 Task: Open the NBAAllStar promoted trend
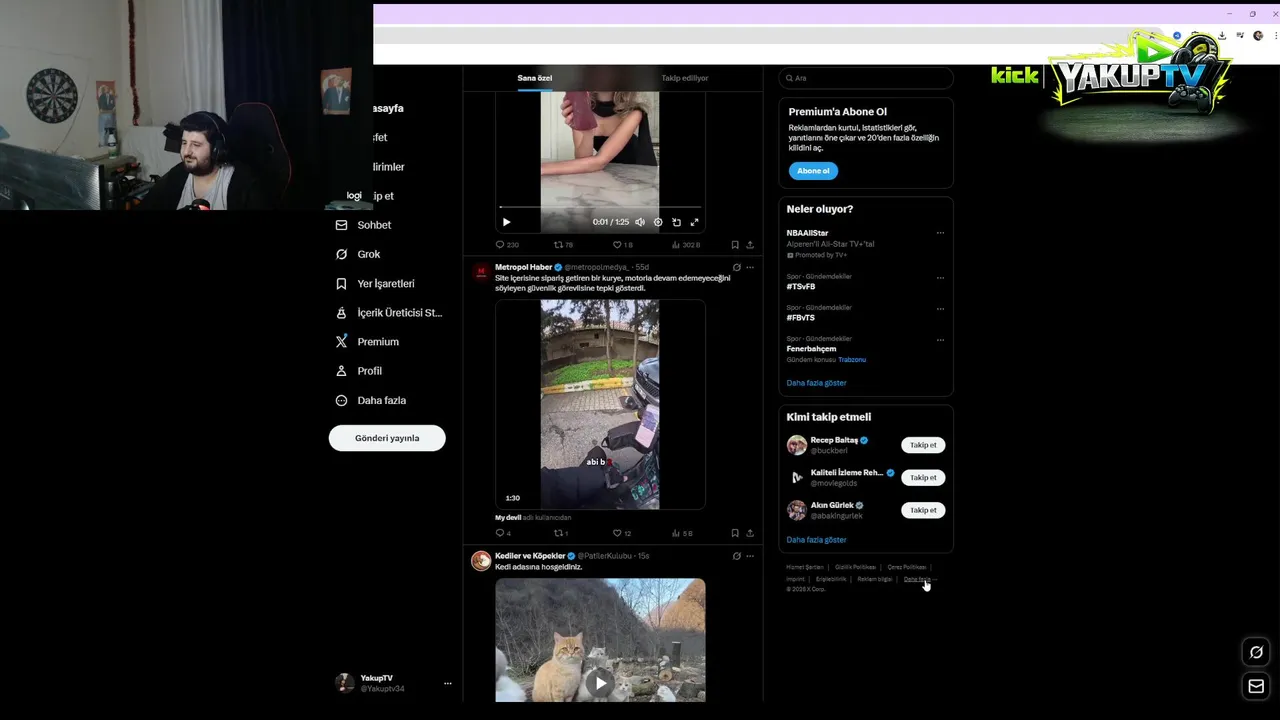[x=807, y=233]
